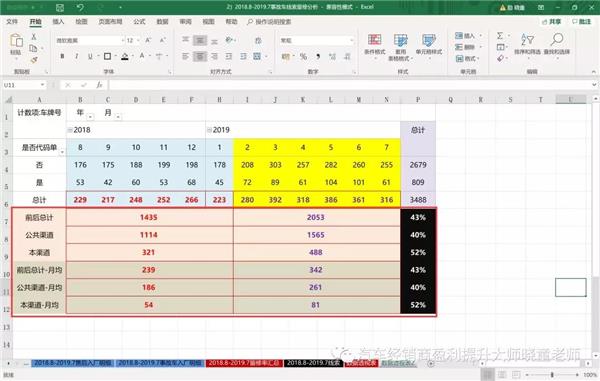Viewport: 600px width, 381px height.
Task: Click the Undo arrow icon
Action: (80, 7)
